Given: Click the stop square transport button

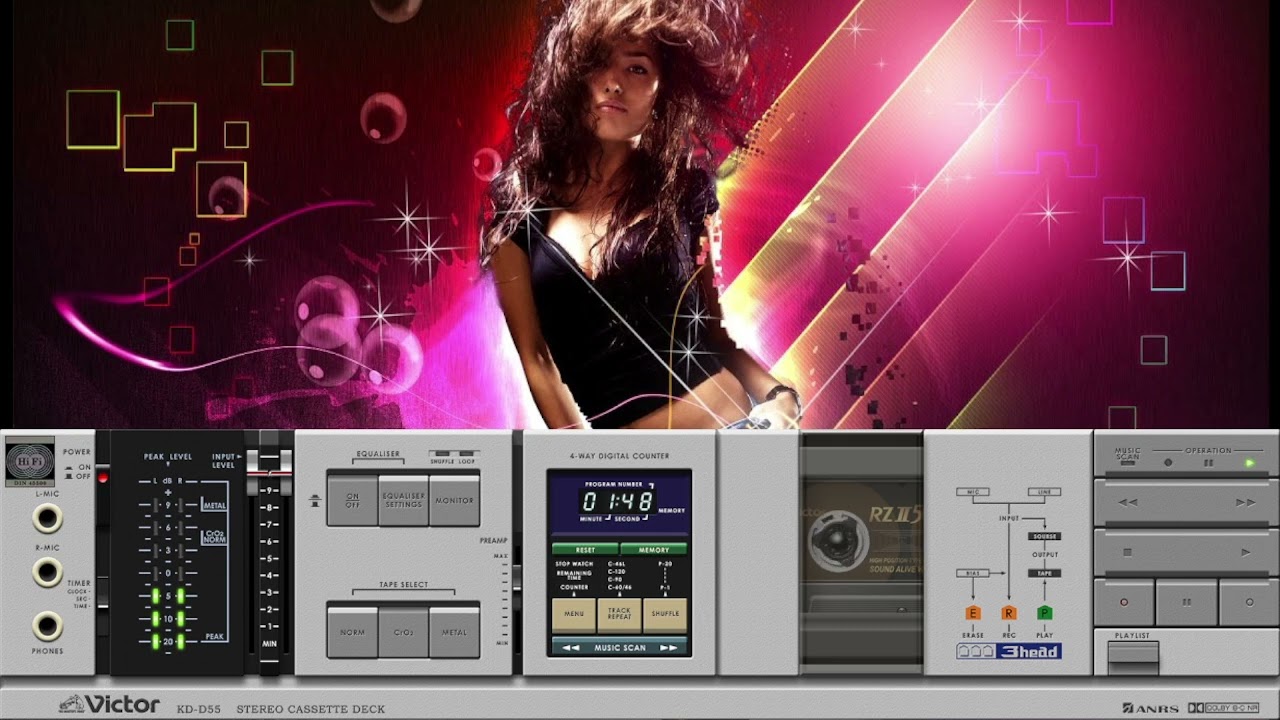Looking at the screenshot, I should click(1128, 552).
